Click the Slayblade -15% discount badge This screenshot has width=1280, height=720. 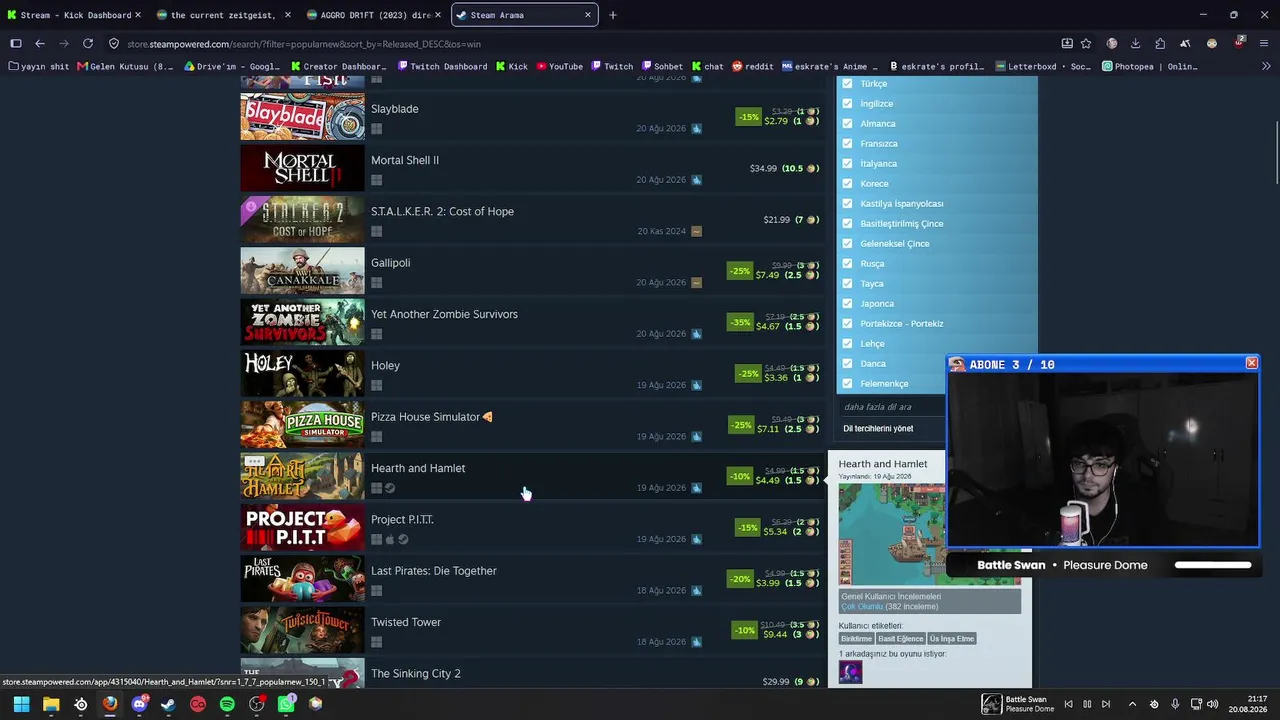click(748, 117)
